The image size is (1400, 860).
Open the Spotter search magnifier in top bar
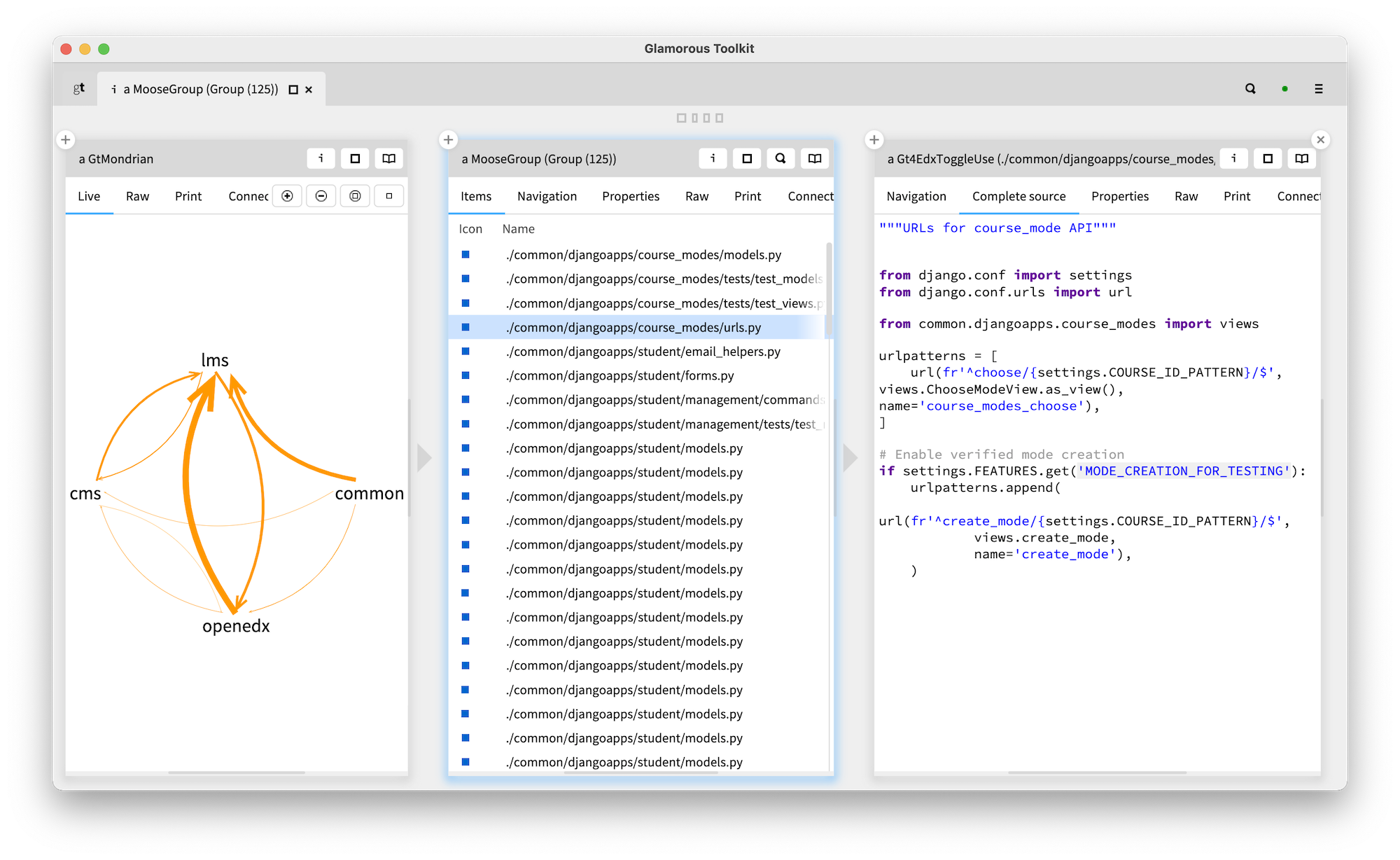point(1250,89)
